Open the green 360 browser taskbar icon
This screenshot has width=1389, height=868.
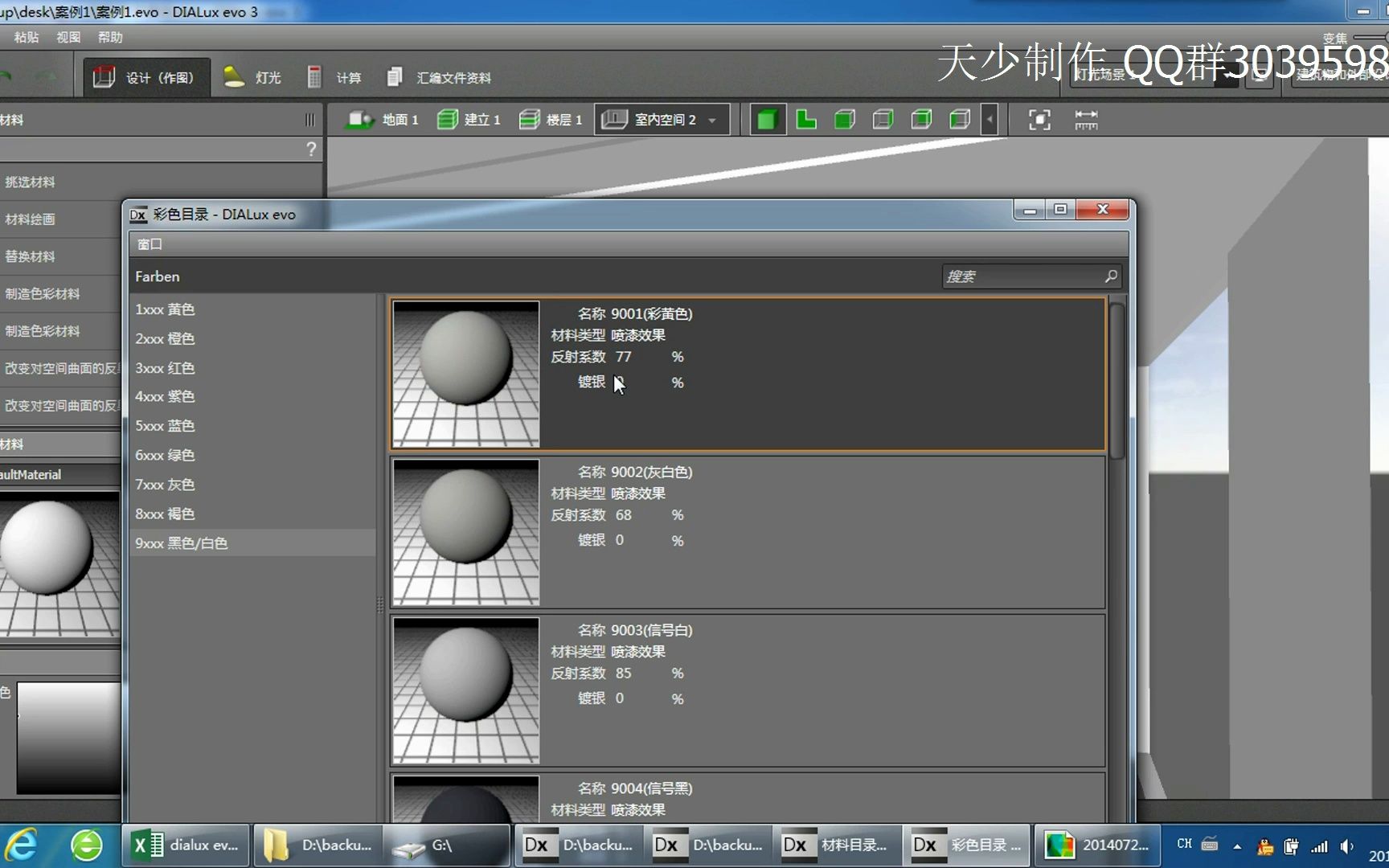tap(86, 845)
